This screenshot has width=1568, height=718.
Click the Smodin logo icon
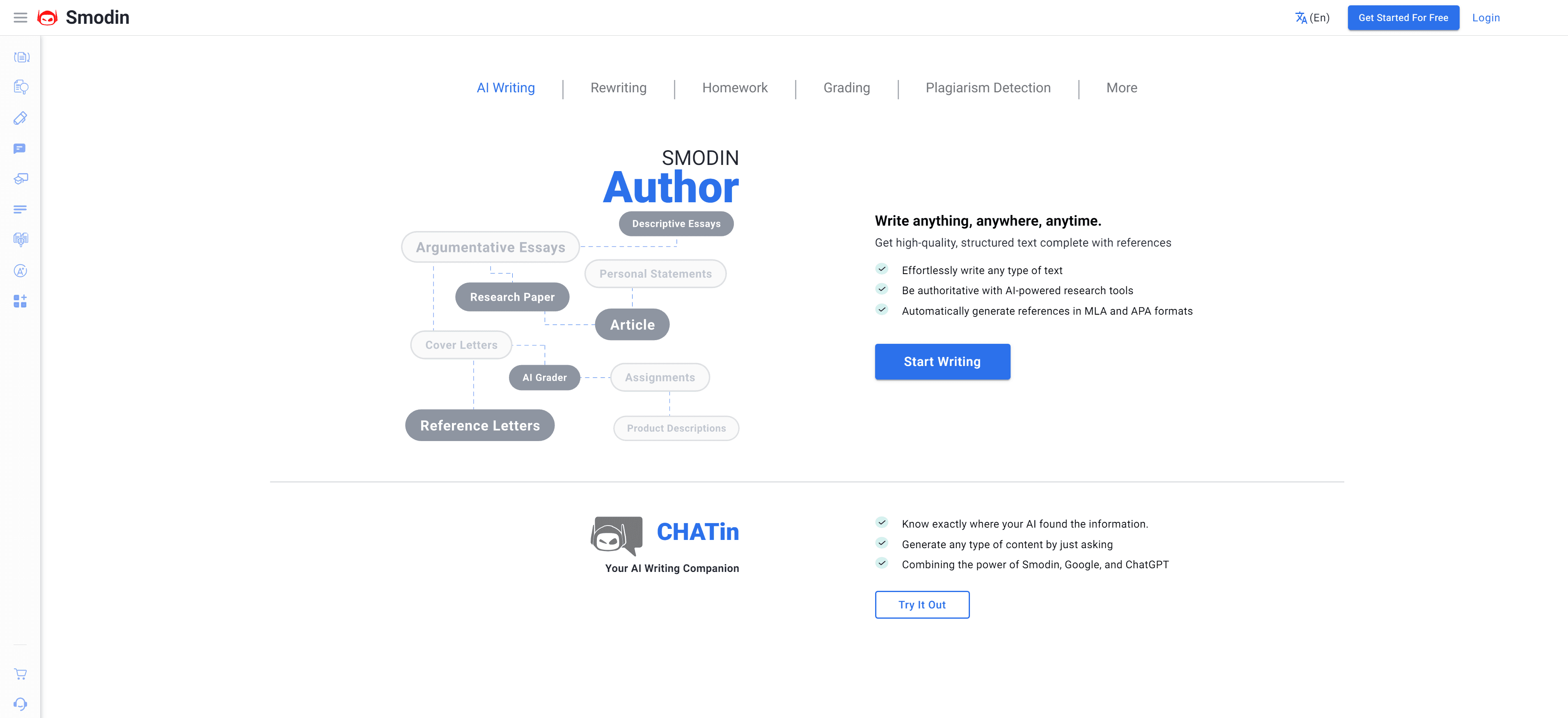(x=48, y=17)
